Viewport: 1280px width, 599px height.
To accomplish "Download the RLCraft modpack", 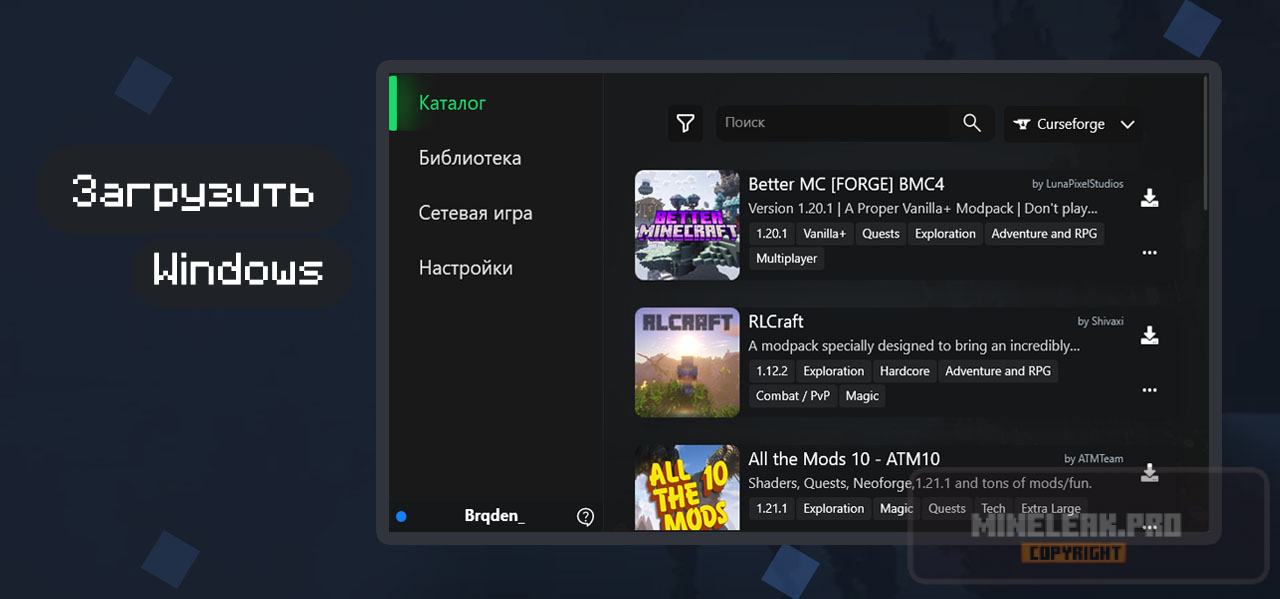I will tap(1150, 335).
